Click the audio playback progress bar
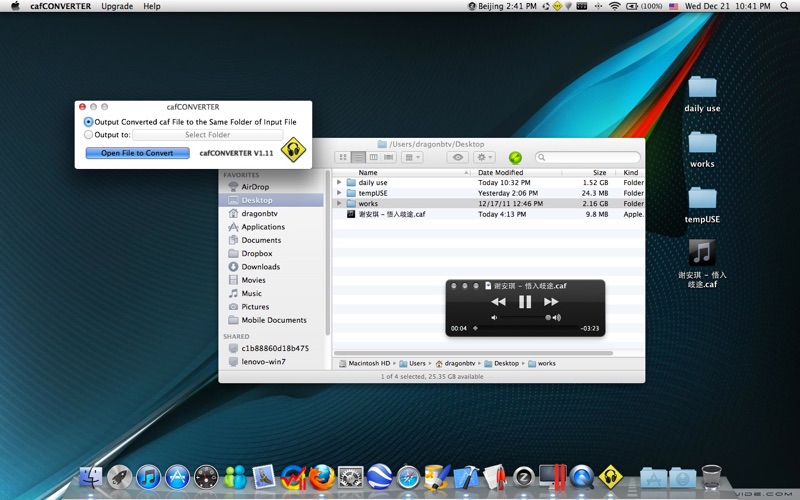This screenshot has width=800, height=500. tap(526, 328)
